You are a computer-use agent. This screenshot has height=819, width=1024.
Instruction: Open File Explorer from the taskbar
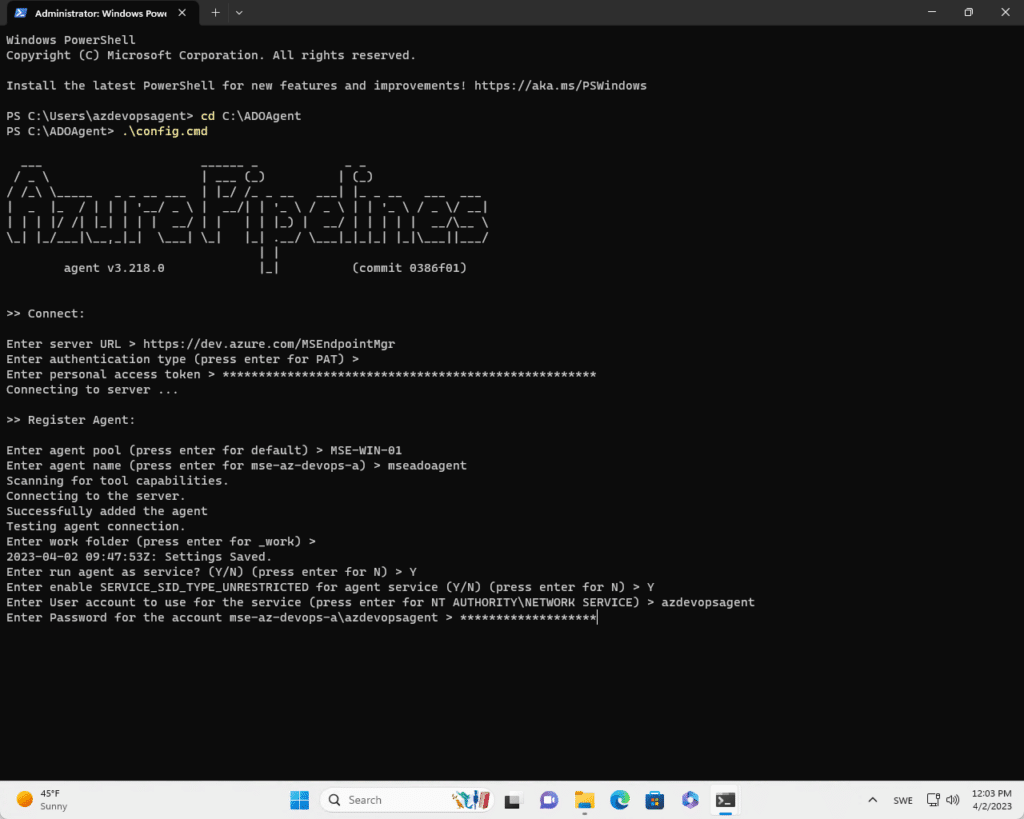point(584,800)
